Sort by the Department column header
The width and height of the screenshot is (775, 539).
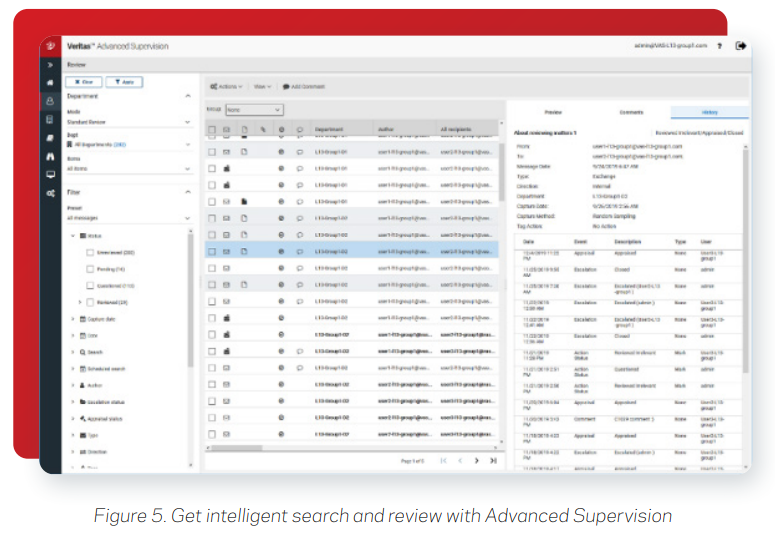coord(329,129)
